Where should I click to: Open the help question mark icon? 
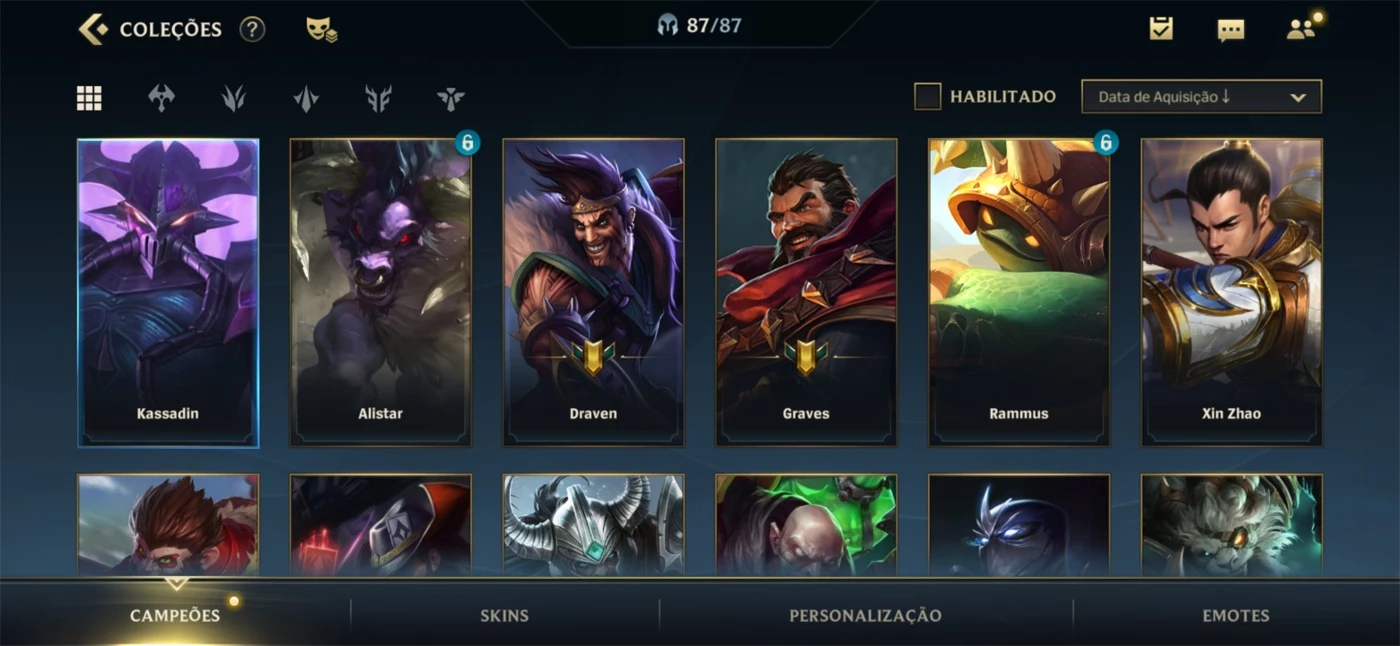coord(252,29)
